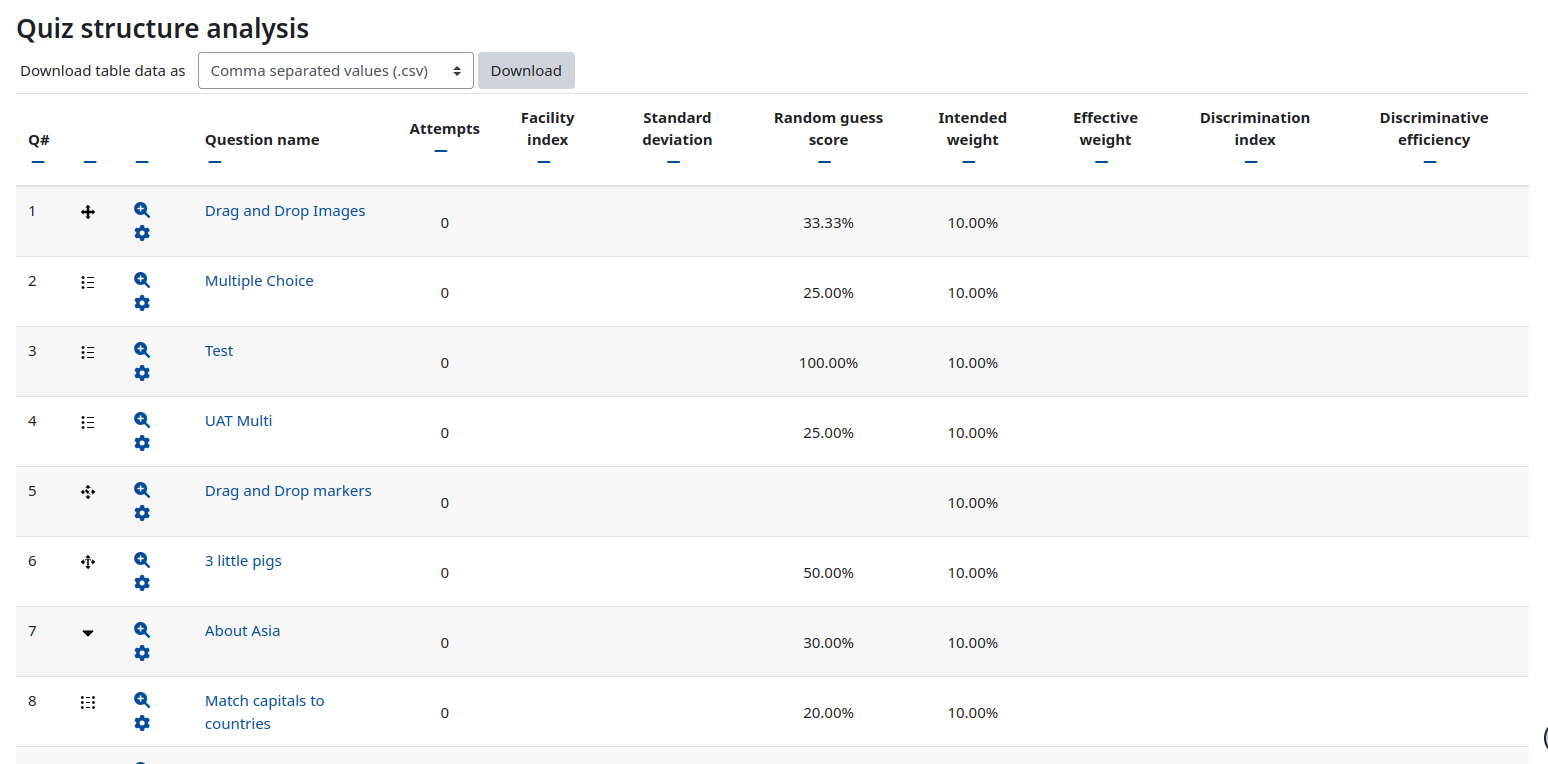
Task: Preview Match capitals to countries question
Action: [x=142, y=700]
